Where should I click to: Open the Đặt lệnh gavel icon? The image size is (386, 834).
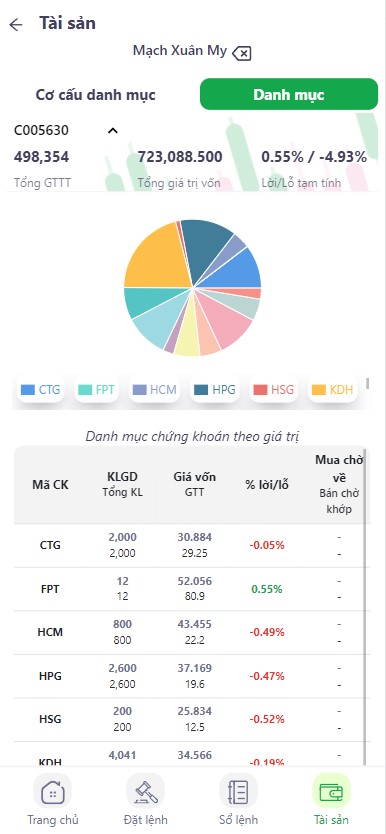point(145,790)
